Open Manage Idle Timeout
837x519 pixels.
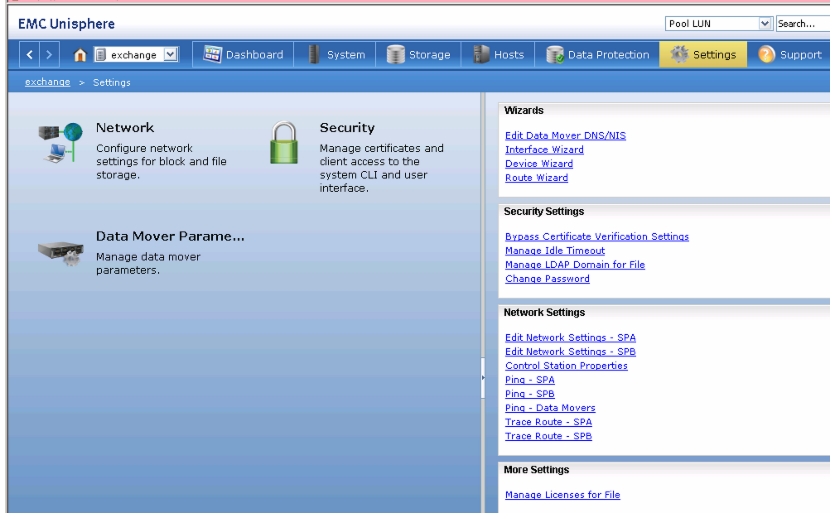click(555, 250)
